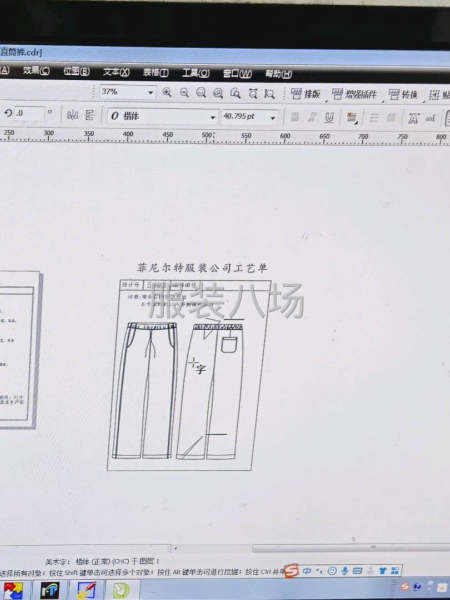Open the IME soft keyboard icon

pyautogui.click(x=357, y=571)
